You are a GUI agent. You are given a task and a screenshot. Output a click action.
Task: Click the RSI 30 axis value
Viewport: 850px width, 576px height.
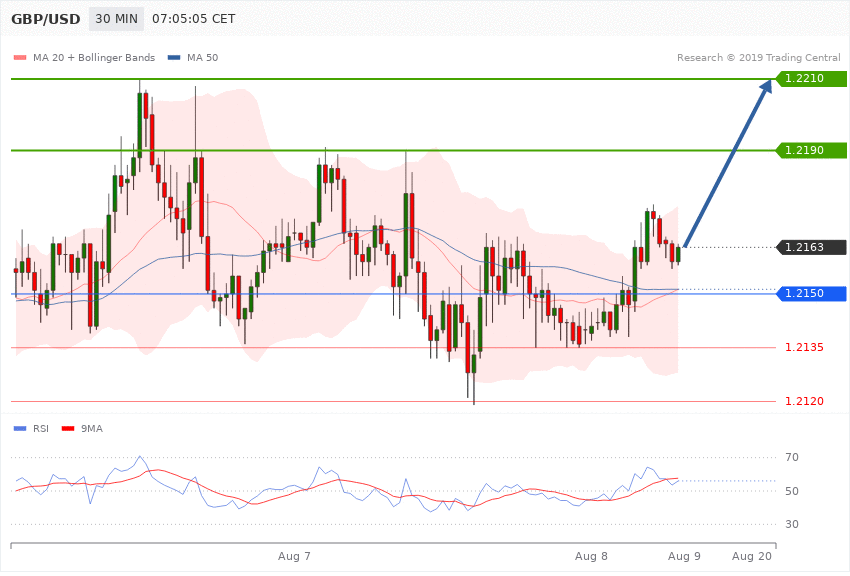pyautogui.click(x=791, y=524)
